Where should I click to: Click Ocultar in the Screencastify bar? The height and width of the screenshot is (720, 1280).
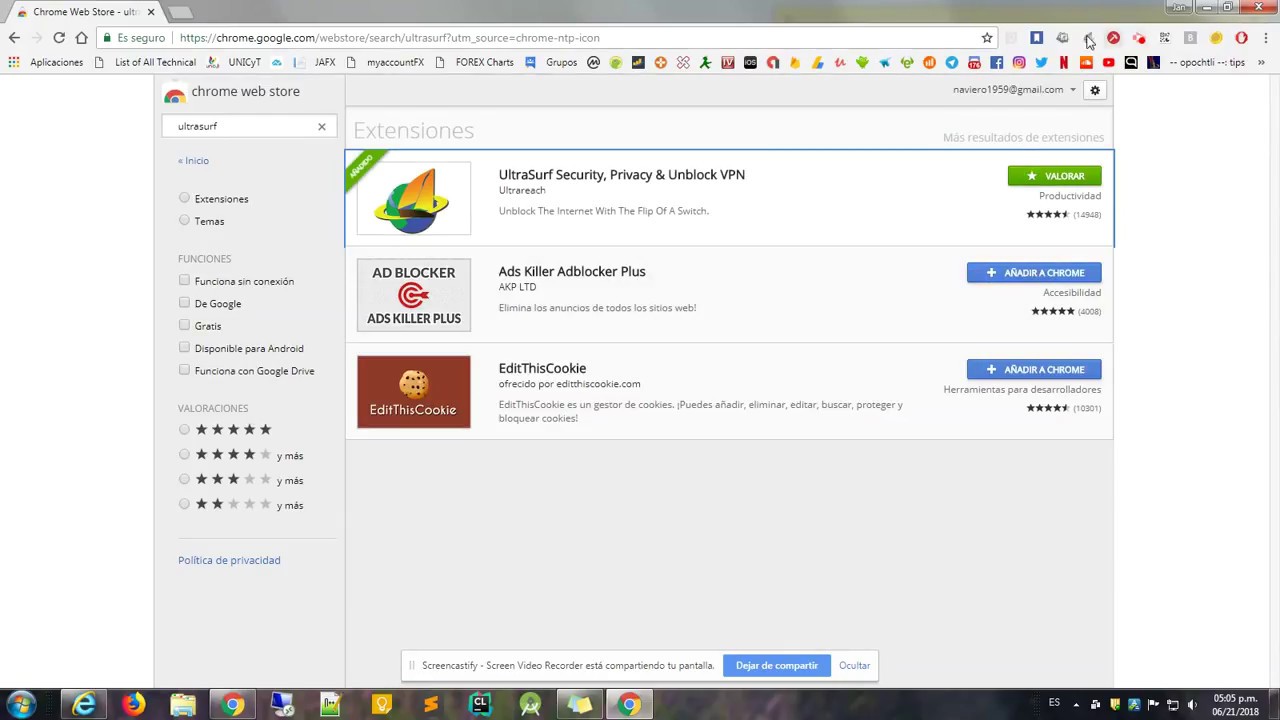coord(854,665)
